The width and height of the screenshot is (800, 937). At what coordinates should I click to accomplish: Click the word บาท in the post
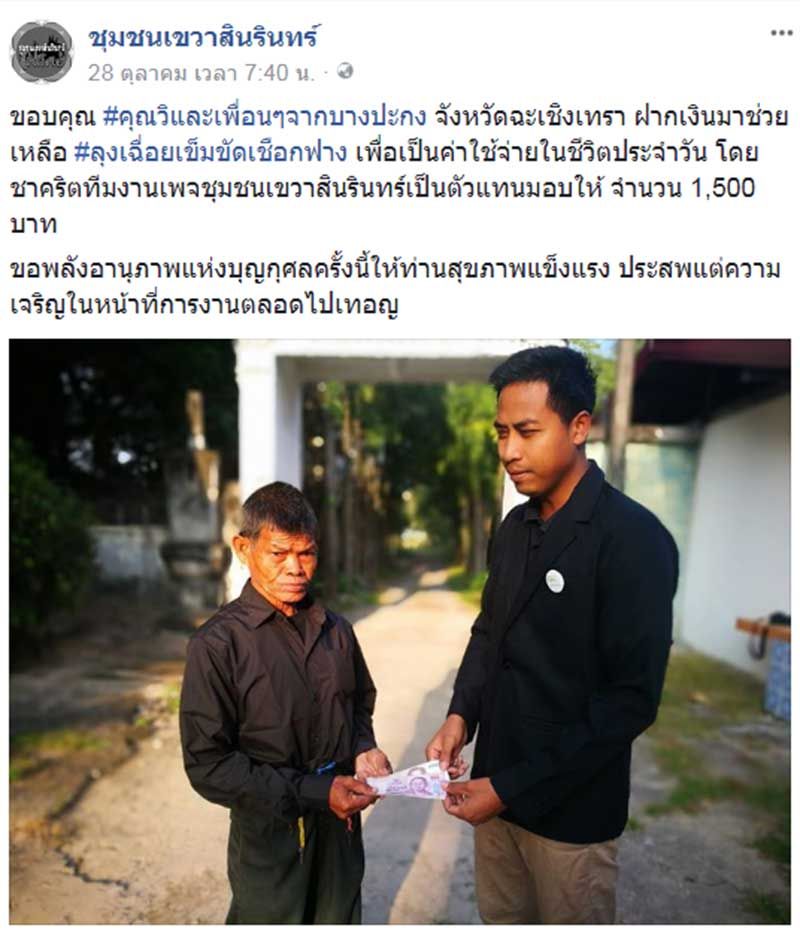(x=33, y=224)
